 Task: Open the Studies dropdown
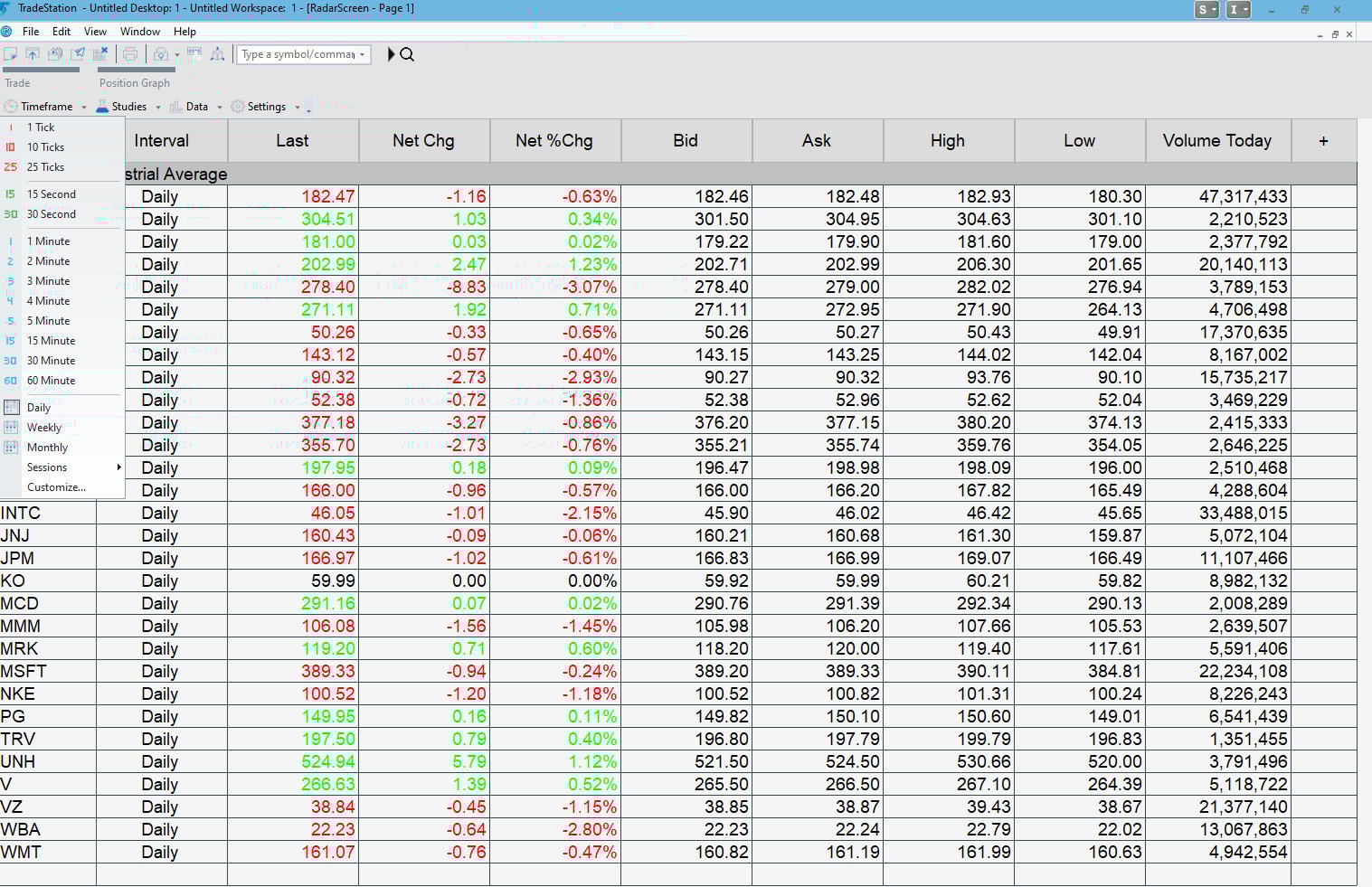(x=128, y=107)
